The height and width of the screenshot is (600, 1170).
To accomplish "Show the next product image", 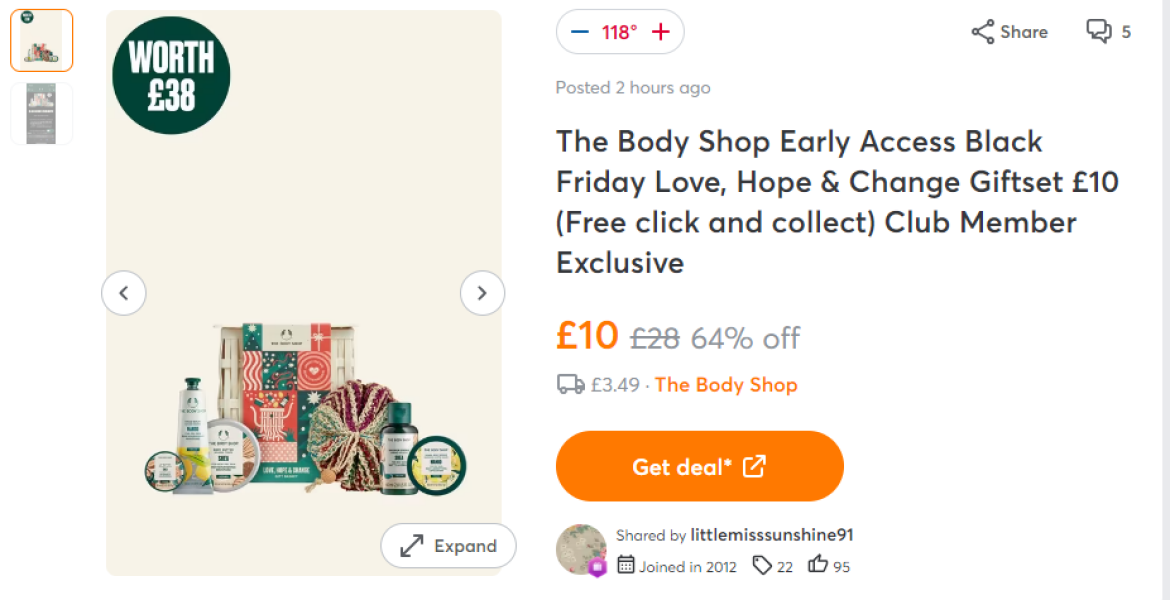I will [483, 292].
